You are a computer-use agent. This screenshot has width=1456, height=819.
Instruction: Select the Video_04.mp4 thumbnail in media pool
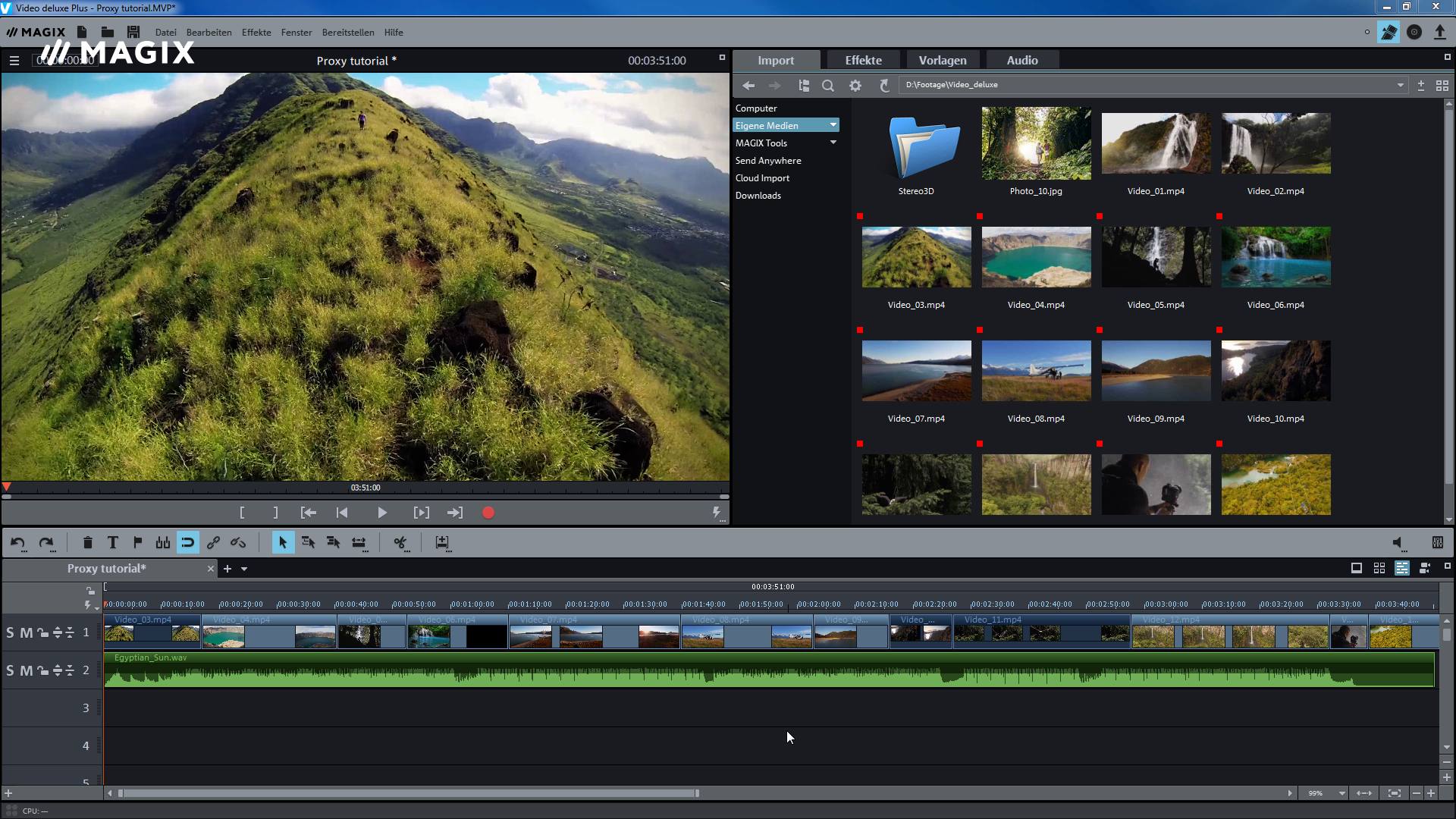[1036, 257]
